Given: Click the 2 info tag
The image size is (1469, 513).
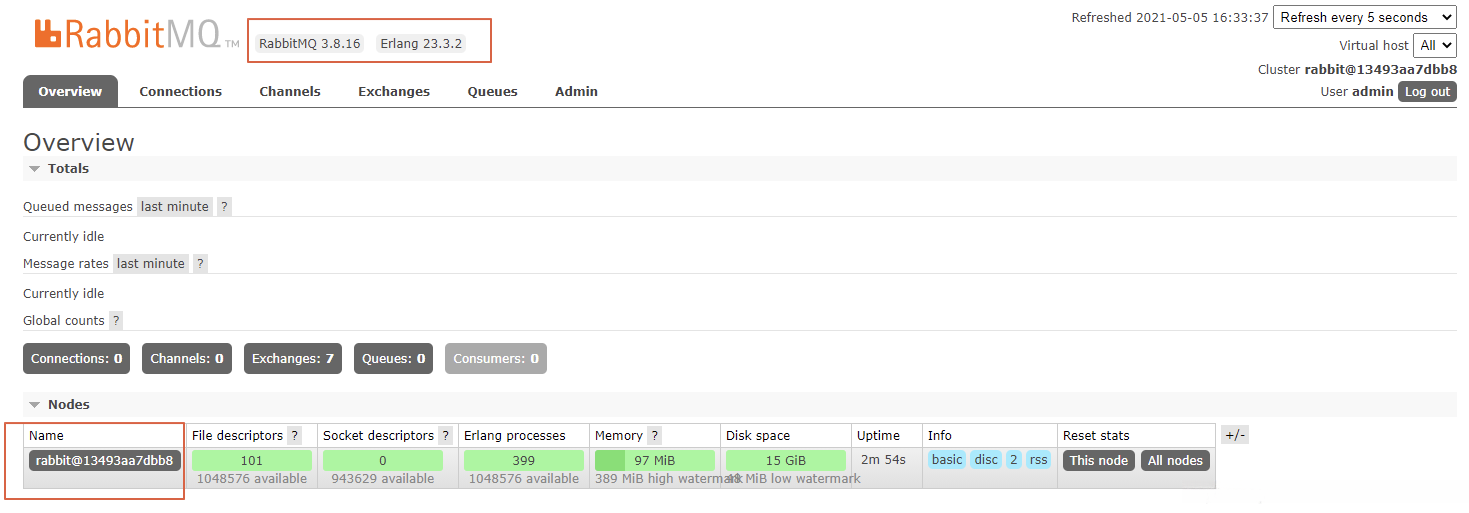Looking at the screenshot, I should 1014,460.
